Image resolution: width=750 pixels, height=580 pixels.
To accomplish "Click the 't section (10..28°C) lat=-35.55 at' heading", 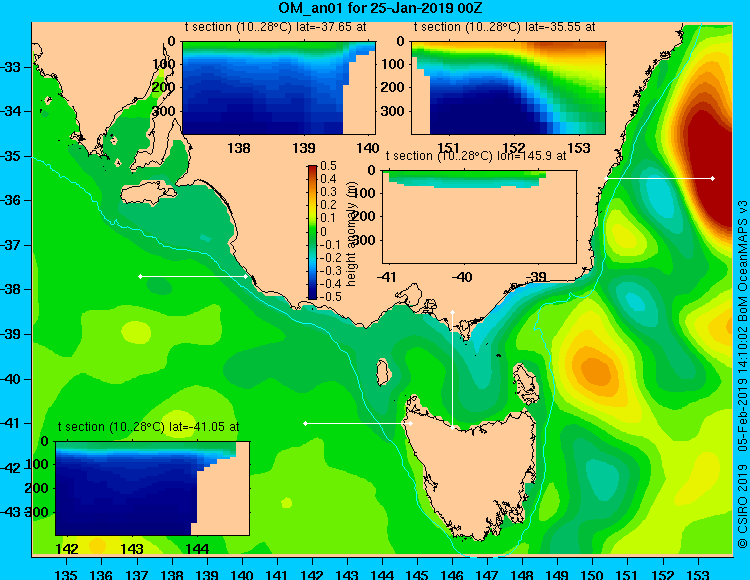I will point(505,27).
